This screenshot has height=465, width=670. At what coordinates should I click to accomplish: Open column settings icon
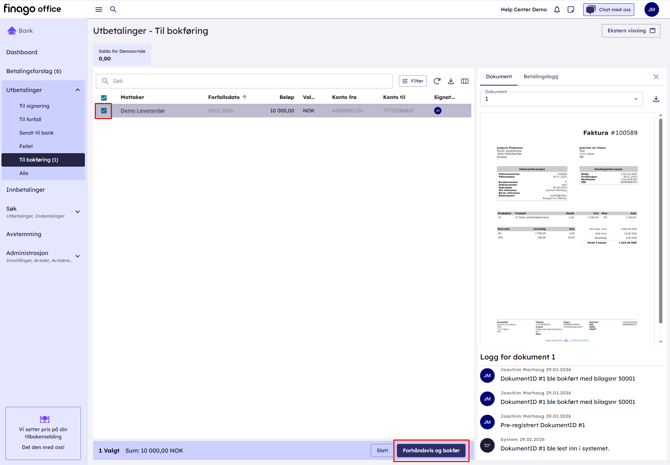tap(465, 81)
